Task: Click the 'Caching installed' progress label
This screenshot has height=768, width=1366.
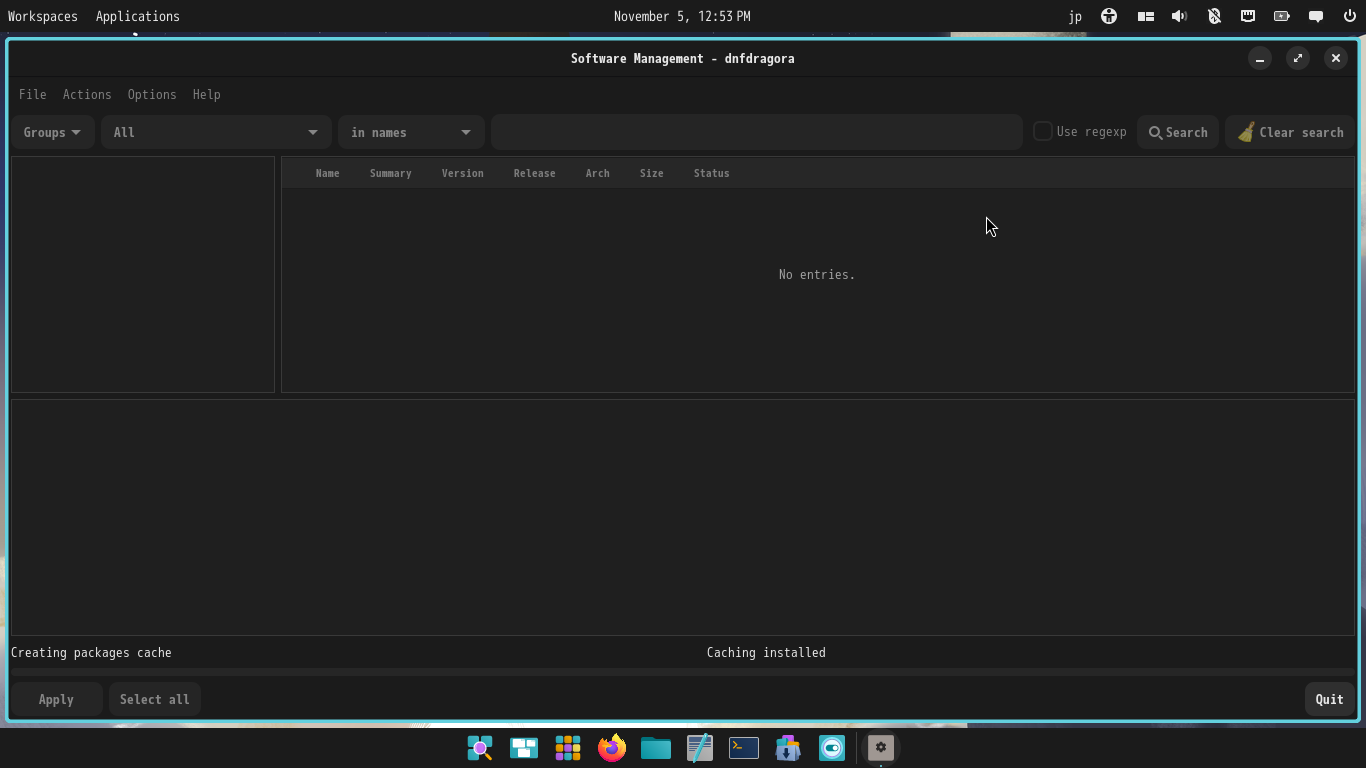Action: click(x=766, y=652)
